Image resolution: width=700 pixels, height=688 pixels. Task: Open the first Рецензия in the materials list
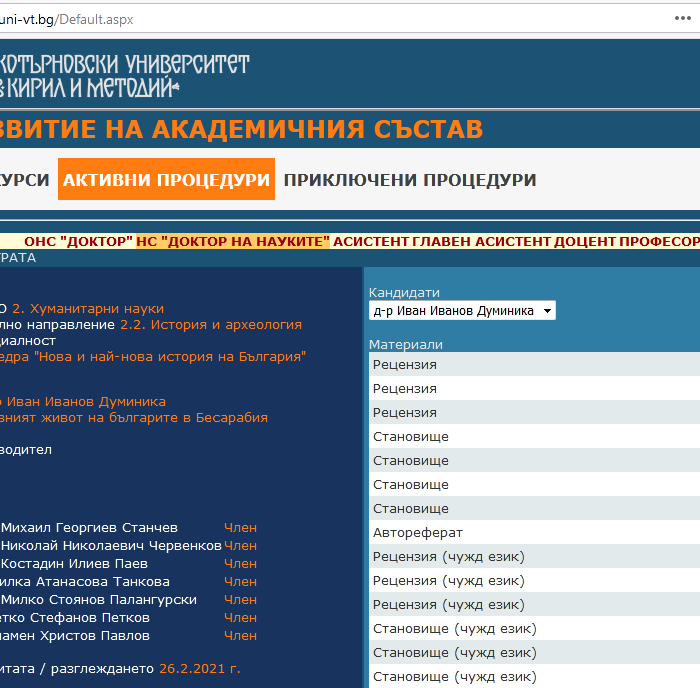pos(405,364)
